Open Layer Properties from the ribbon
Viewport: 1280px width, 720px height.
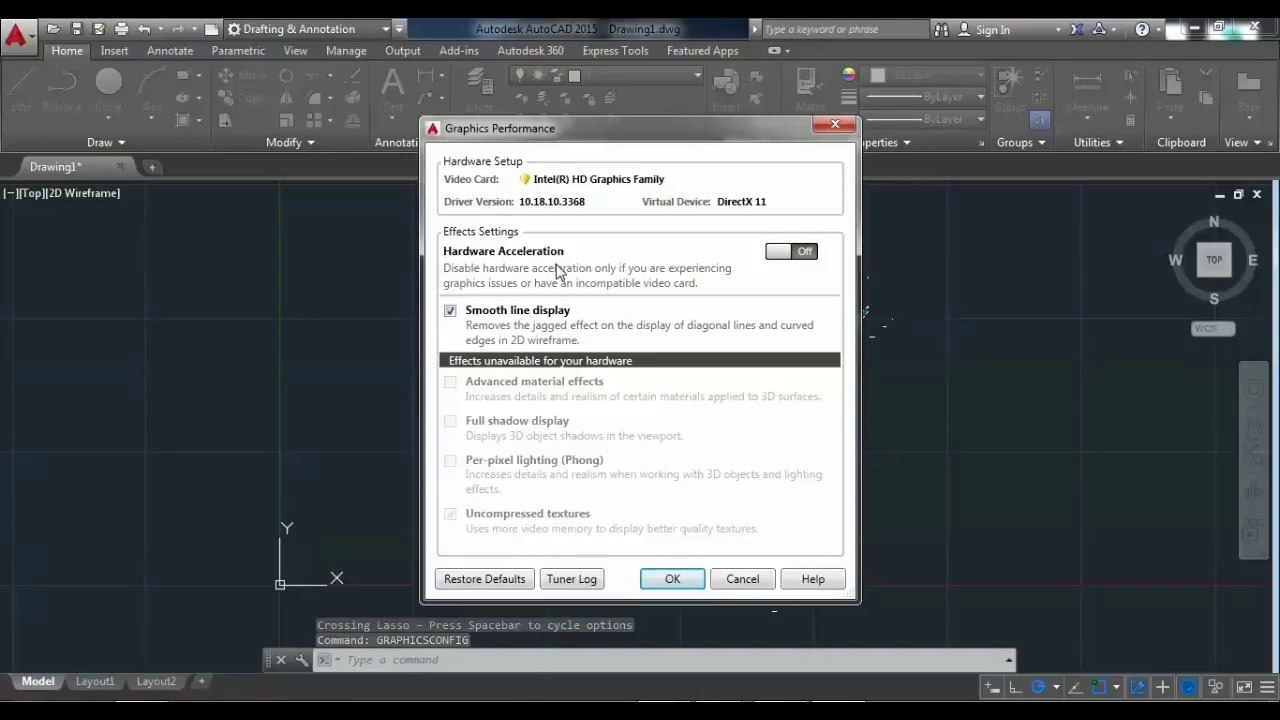480,88
